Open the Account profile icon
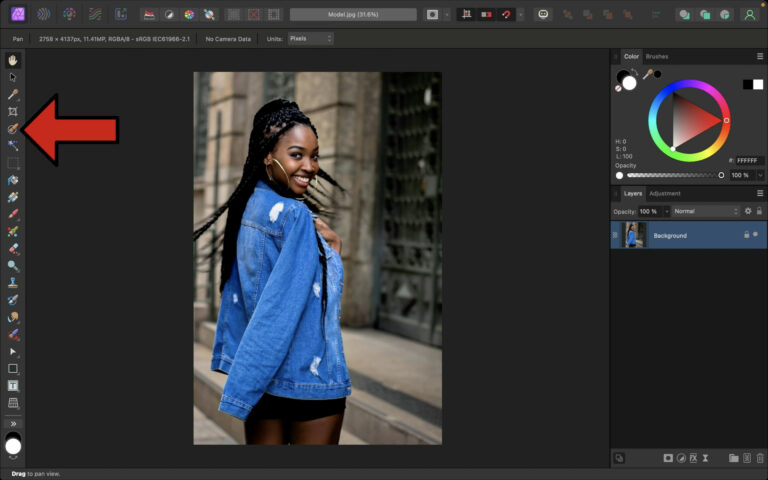 tap(749, 15)
